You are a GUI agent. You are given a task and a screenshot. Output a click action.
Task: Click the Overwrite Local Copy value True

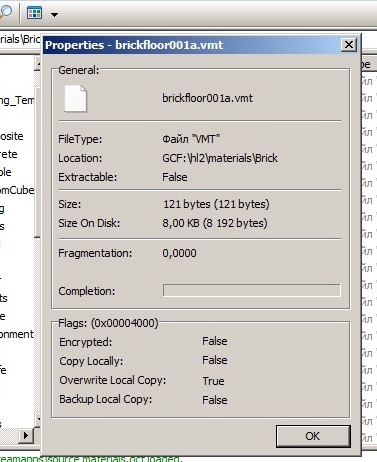pyautogui.click(x=213, y=381)
